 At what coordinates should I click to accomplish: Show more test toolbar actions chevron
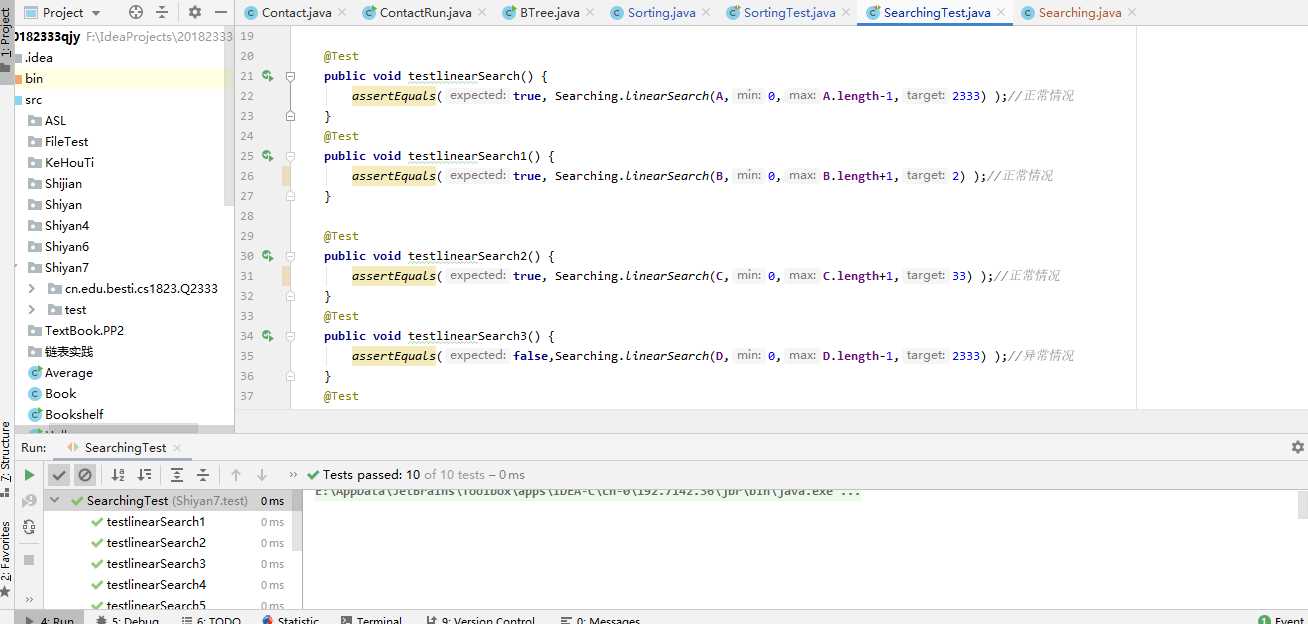(293, 475)
